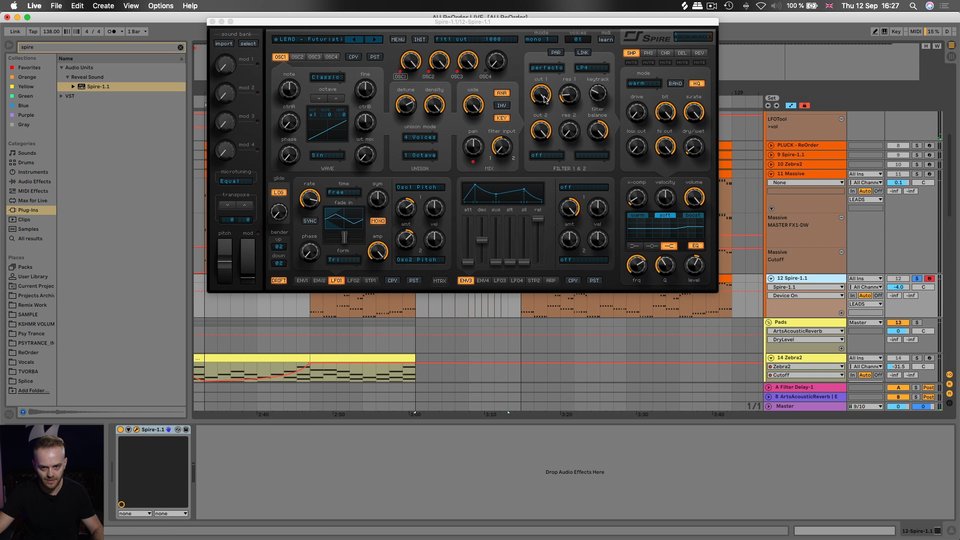
Task: Open the Create menu
Action: 103,6
